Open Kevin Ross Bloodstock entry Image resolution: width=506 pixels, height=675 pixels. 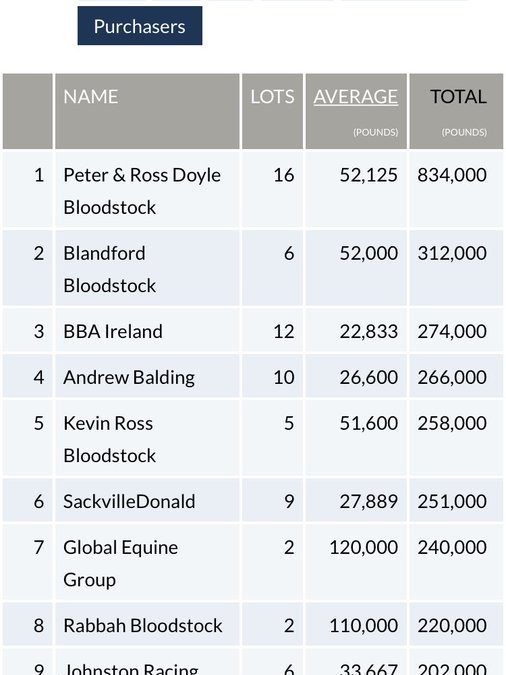(x=109, y=439)
